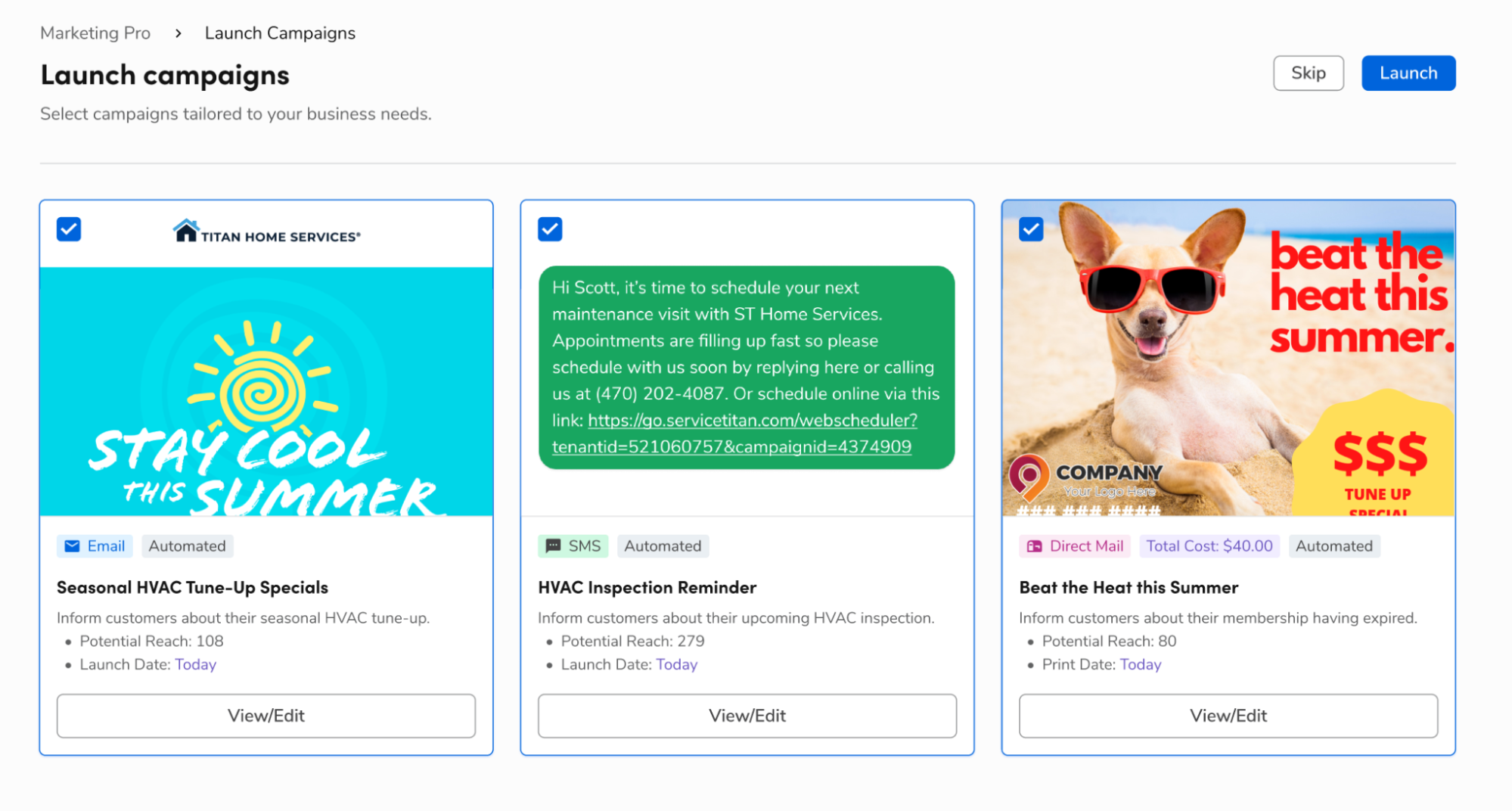This screenshot has width=1512, height=811.
Task: Open View/Edit for HVAC Inspection Reminder
Action: click(x=747, y=716)
